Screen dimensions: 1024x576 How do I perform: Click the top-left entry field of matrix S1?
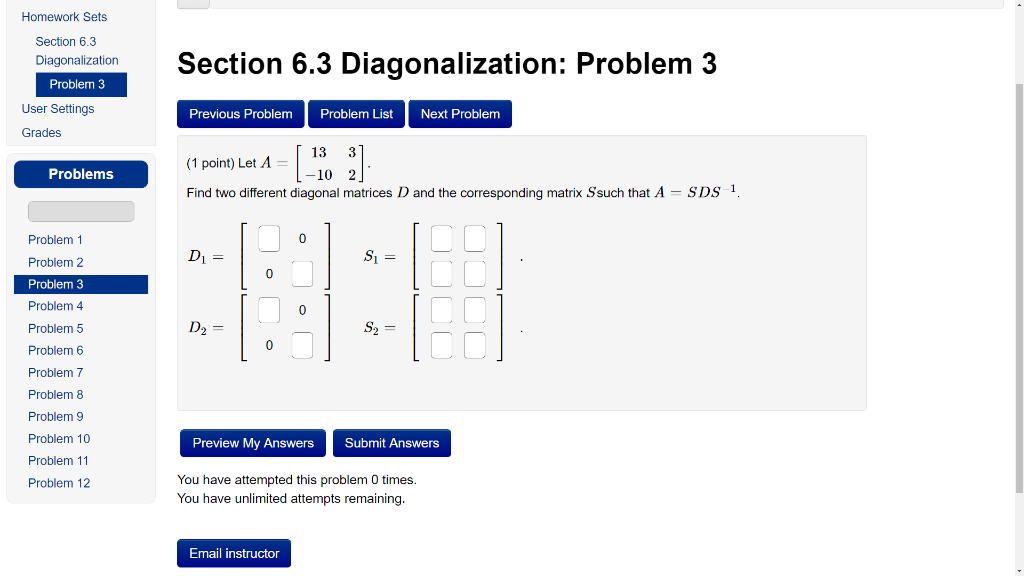(x=441, y=238)
